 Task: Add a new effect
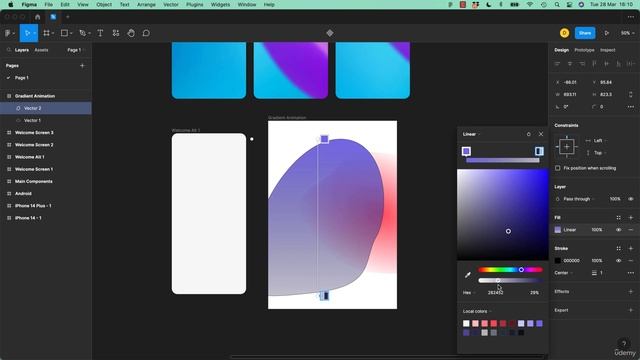coord(631,291)
